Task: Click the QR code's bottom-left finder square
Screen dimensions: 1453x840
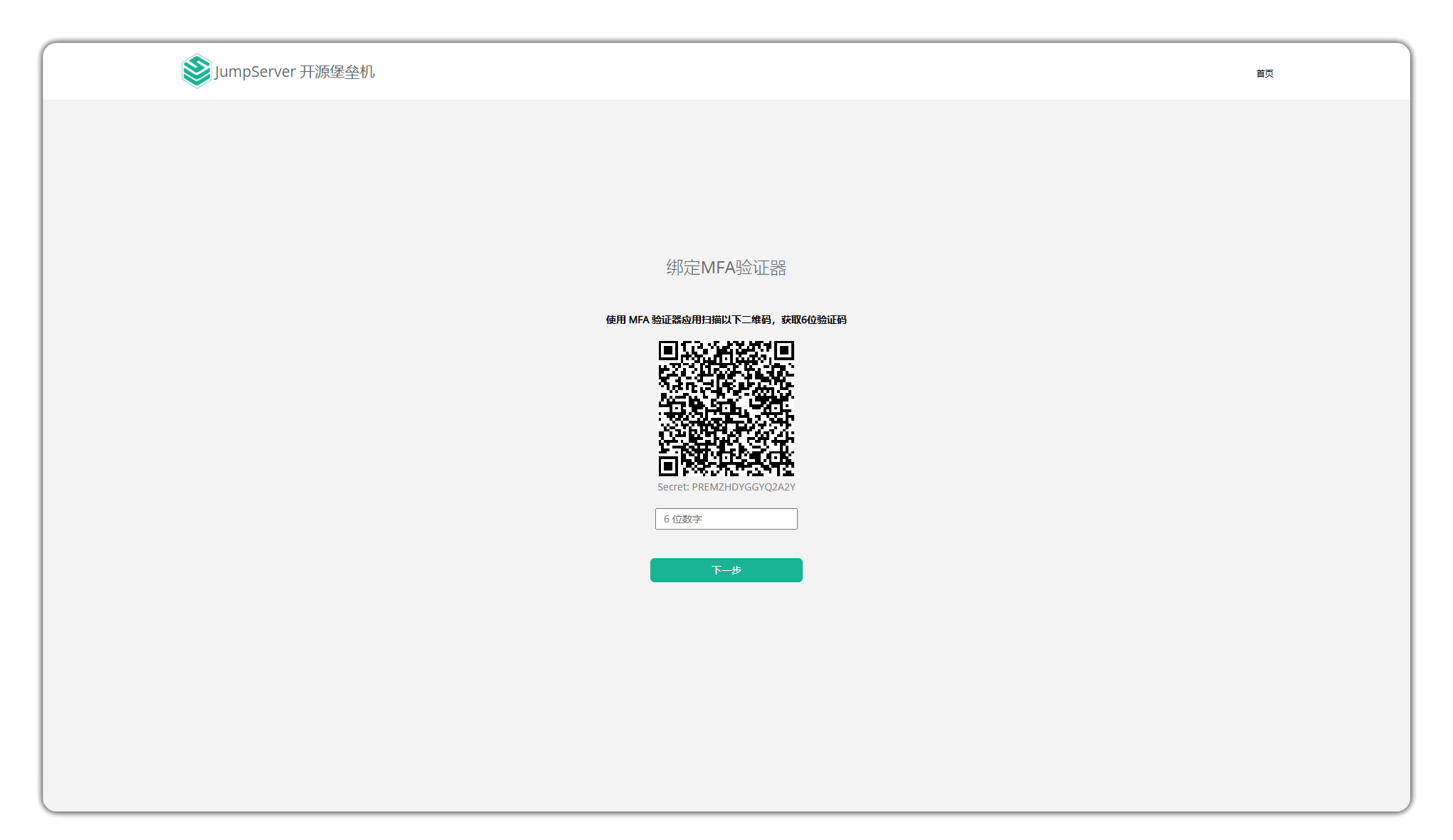Action: pyautogui.click(x=667, y=467)
